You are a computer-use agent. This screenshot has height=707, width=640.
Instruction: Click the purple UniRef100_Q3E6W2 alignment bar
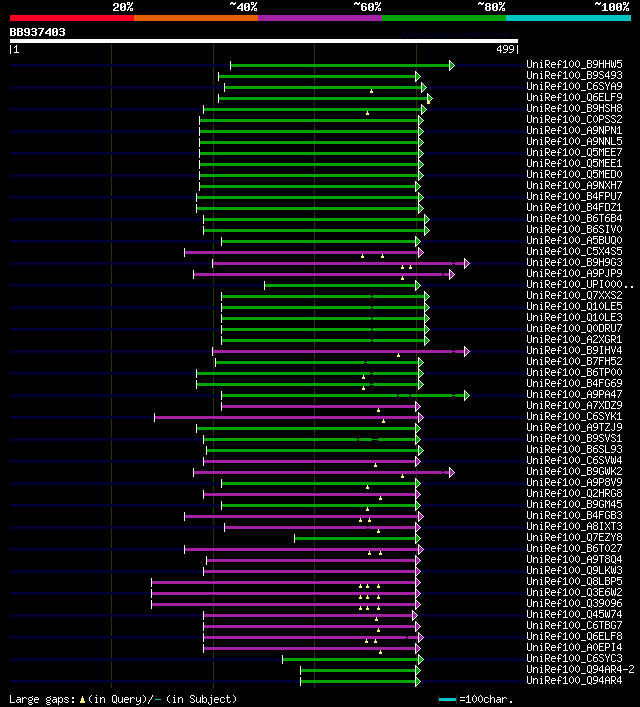pyautogui.click(x=283, y=593)
